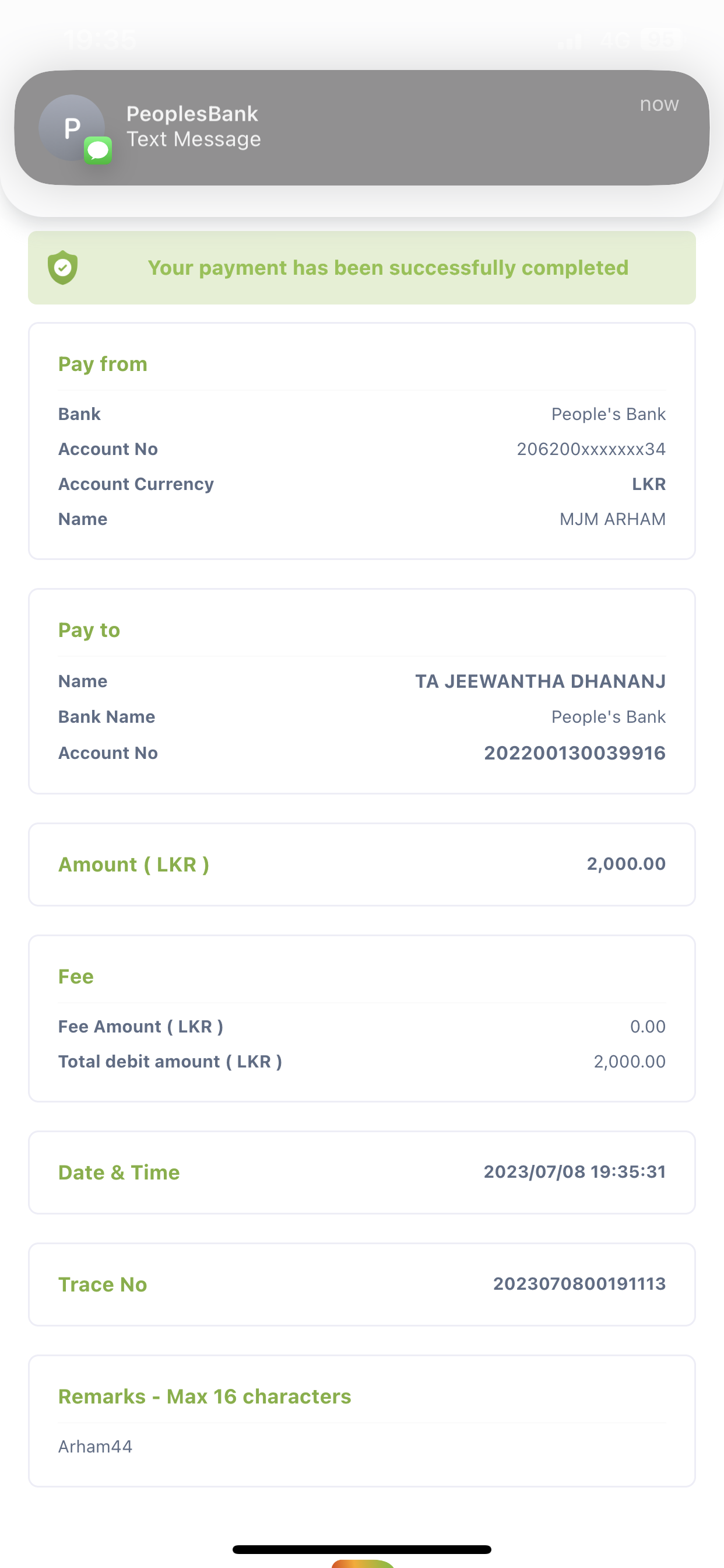Tap the Total debit amount row
Screen dimensions: 724x1568
tap(361, 1062)
